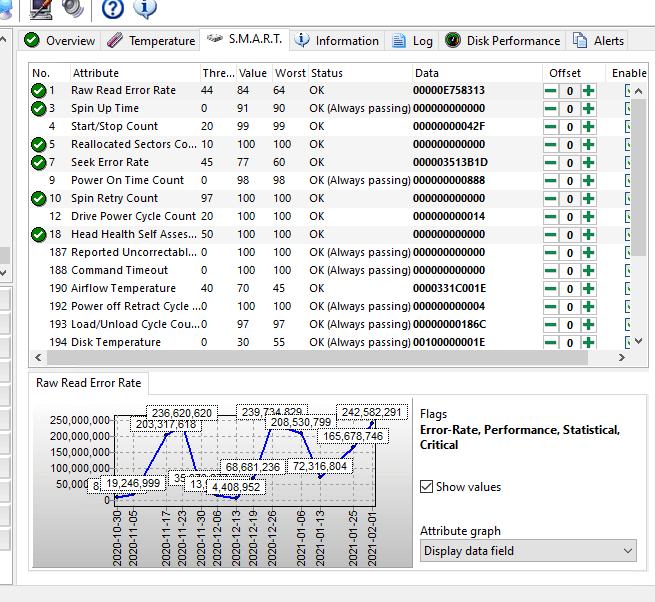Open the Attribute graph dropdown
This screenshot has width=655, height=602.
pos(528,551)
